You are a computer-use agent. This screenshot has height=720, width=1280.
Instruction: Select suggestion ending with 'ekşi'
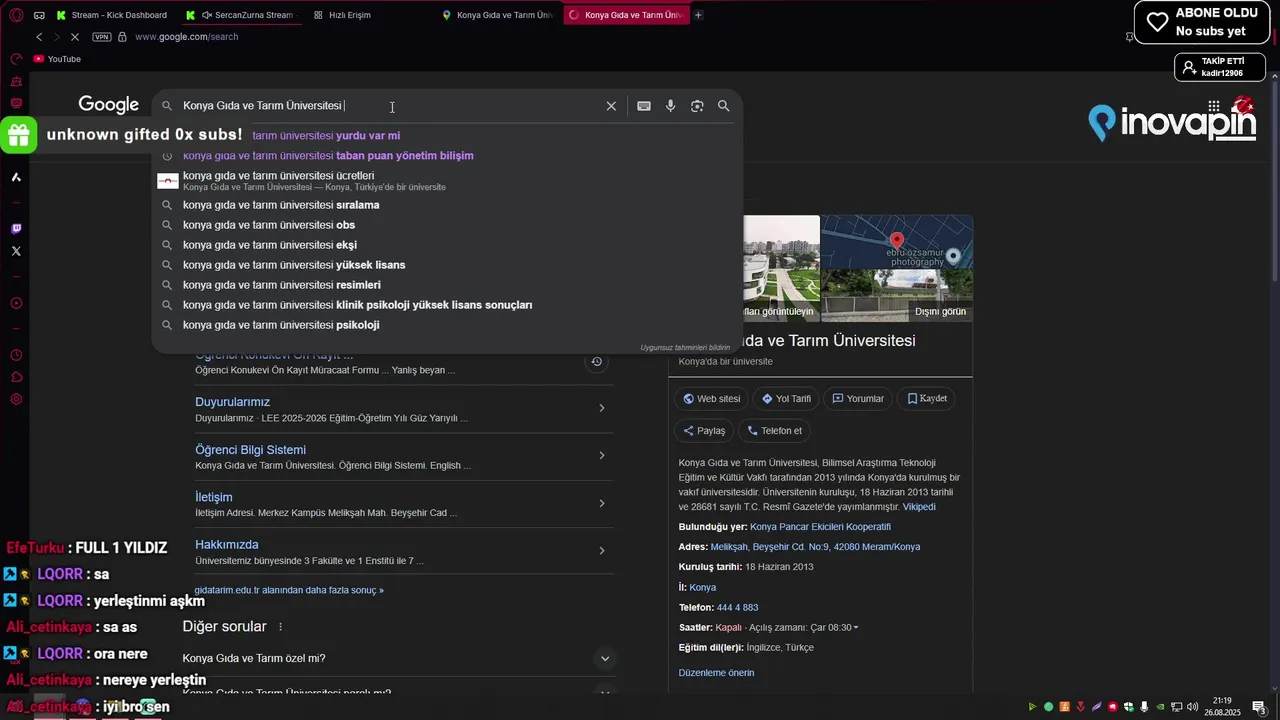[448, 245]
